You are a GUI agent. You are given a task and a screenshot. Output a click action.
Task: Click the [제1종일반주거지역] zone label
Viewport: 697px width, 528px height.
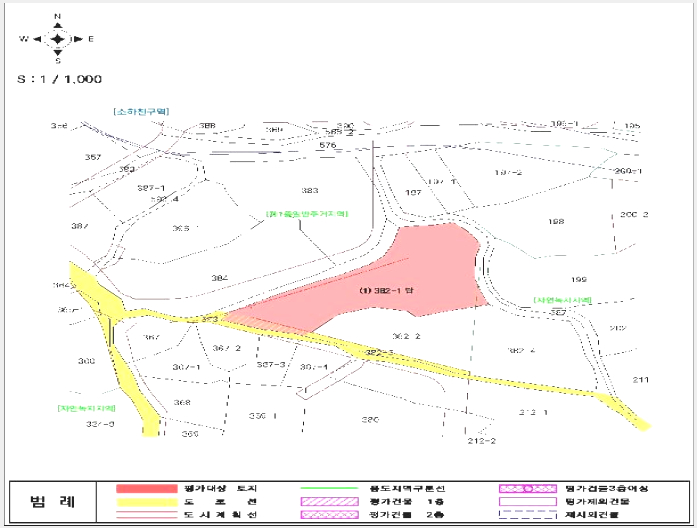[307, 214]
